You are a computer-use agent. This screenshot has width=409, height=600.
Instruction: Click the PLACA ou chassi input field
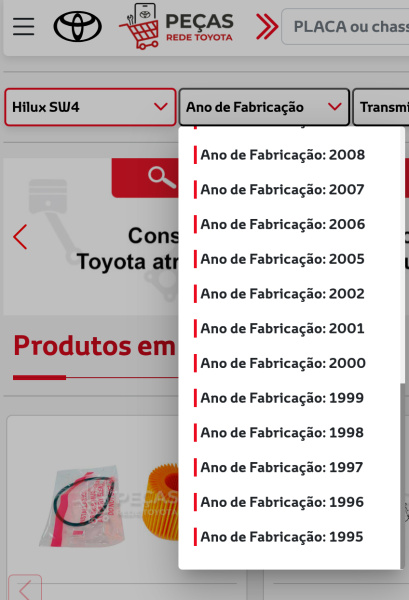(x=345, y=27)
